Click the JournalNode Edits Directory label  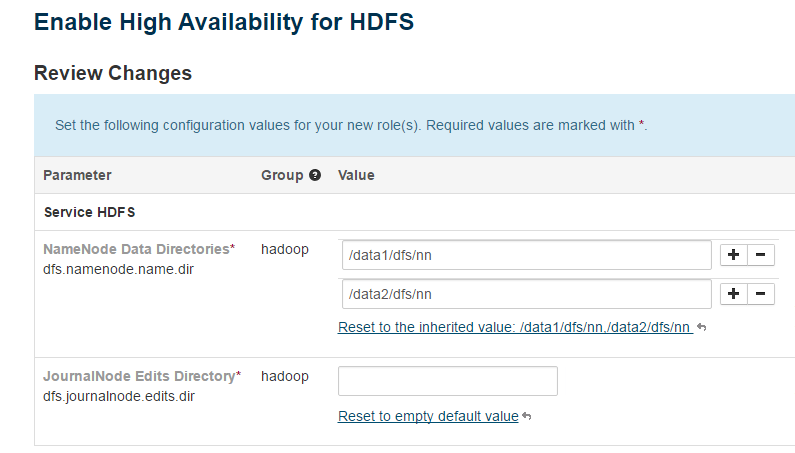pos(138,376)
